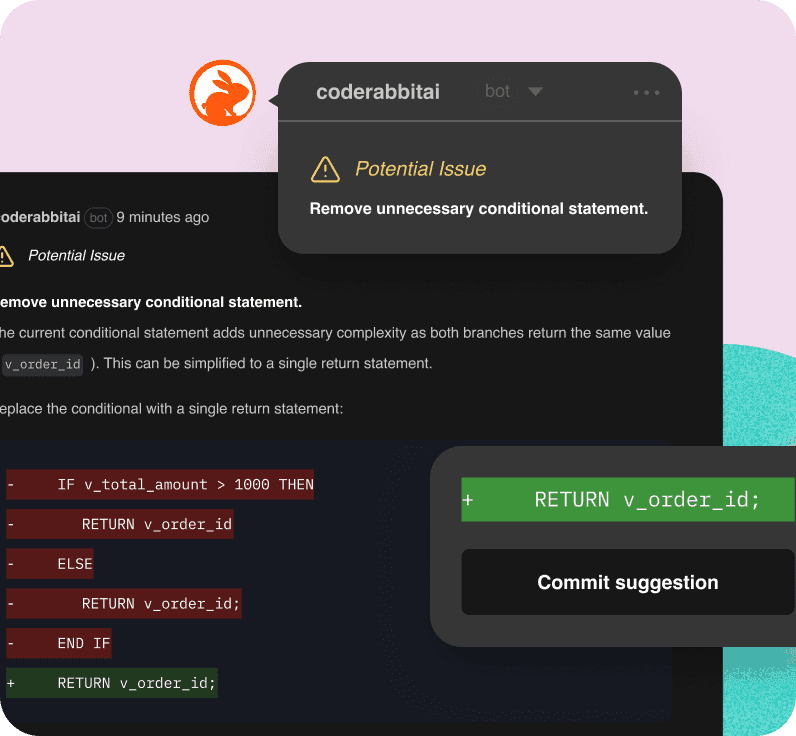Click the yellow Potential Issue heading in popup
The height and width of the screenshot is (736, 796).
(420, 169)
